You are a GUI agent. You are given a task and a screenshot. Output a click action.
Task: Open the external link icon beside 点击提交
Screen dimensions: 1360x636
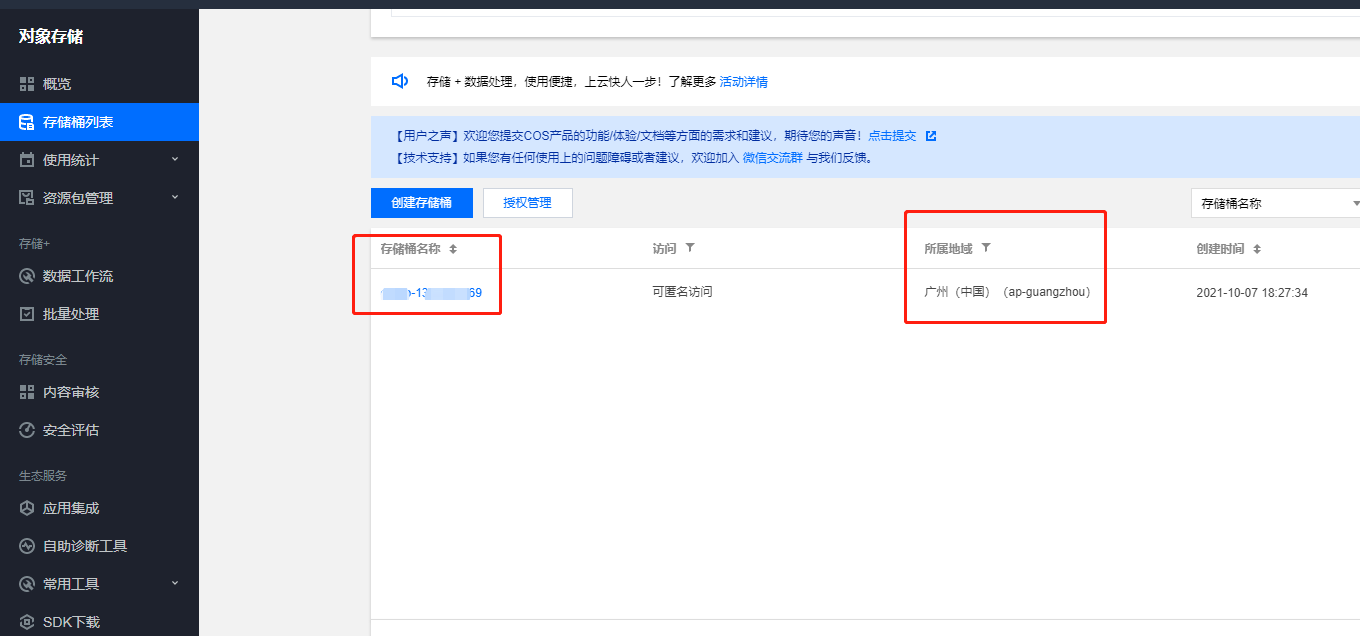coord(932,135)
